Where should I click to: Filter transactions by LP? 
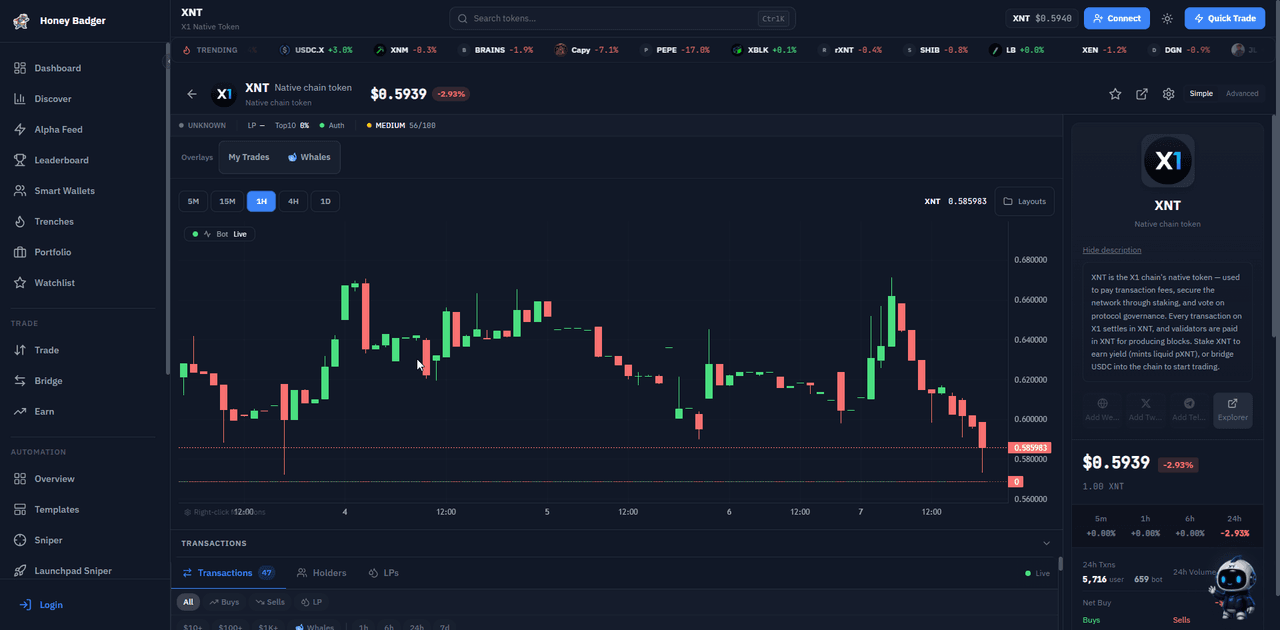tap(312, 602)
